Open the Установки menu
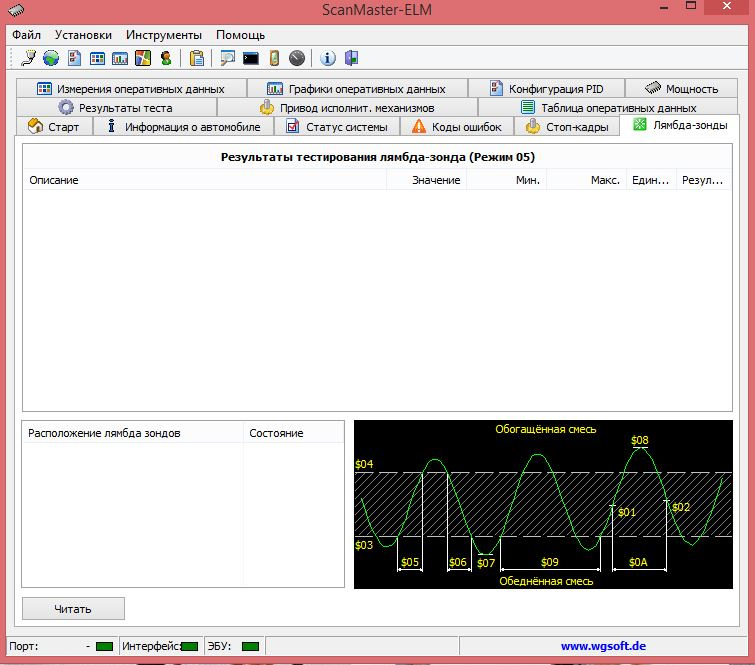This screenshot has width=755, height=665. tap(84, 34)
